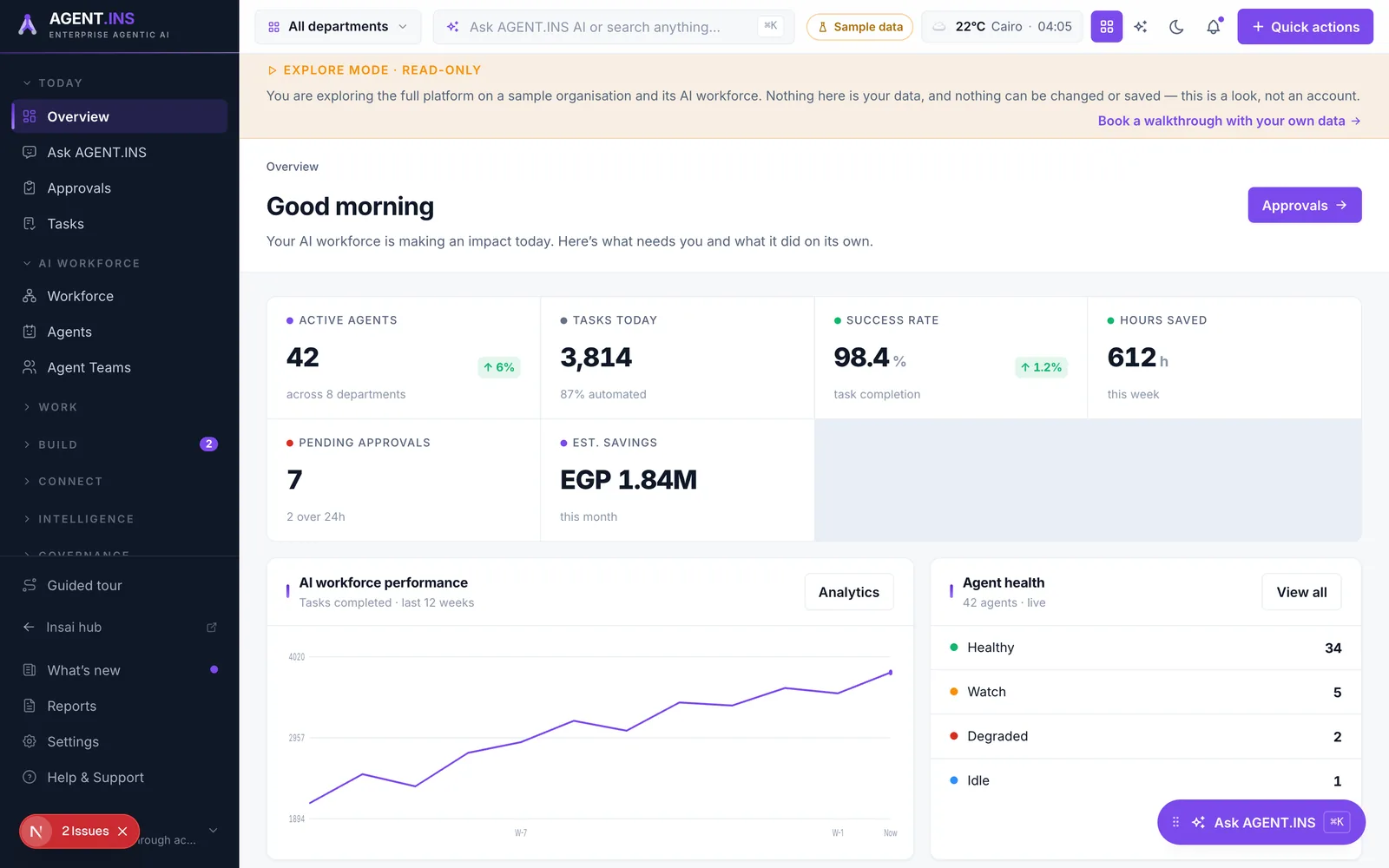Screen dimensions: 1389x868
Task: Click the Agents sidebar icon
Action: [x=30, y=332]
